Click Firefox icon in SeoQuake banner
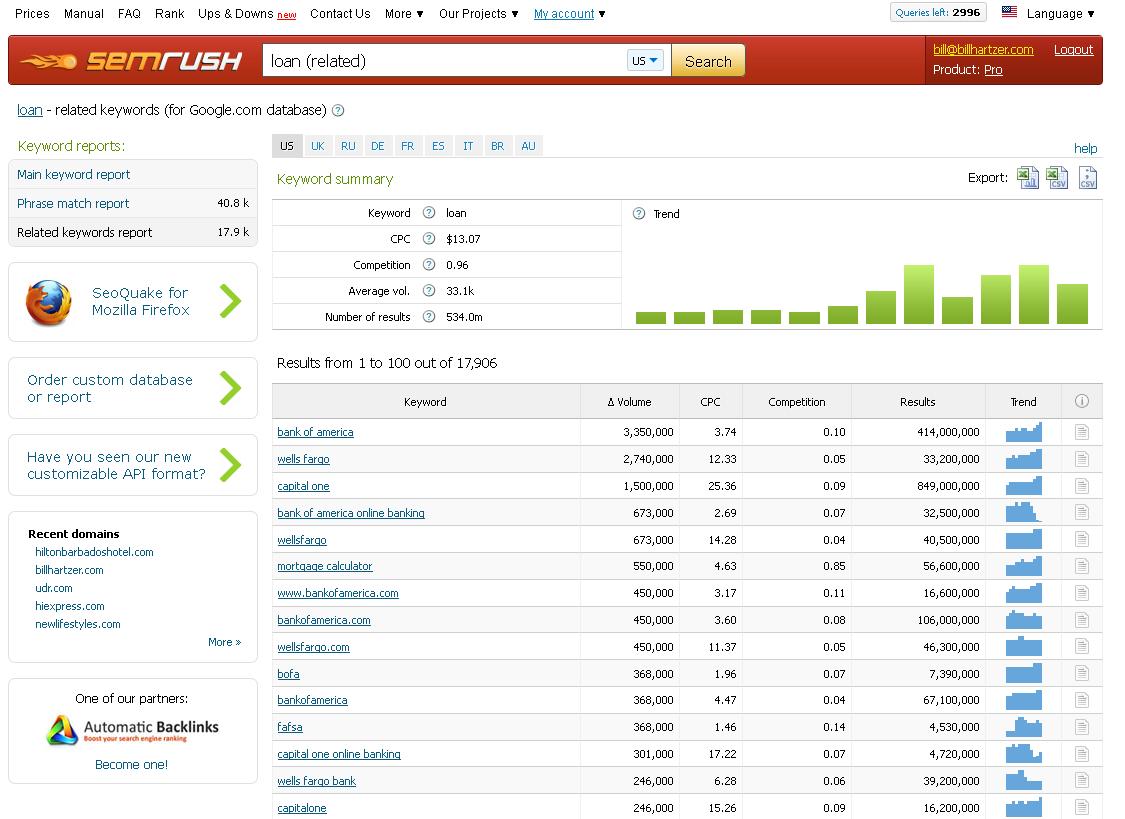The width and height of the screenshot is (1125, 819). click(x=49, y=302)
